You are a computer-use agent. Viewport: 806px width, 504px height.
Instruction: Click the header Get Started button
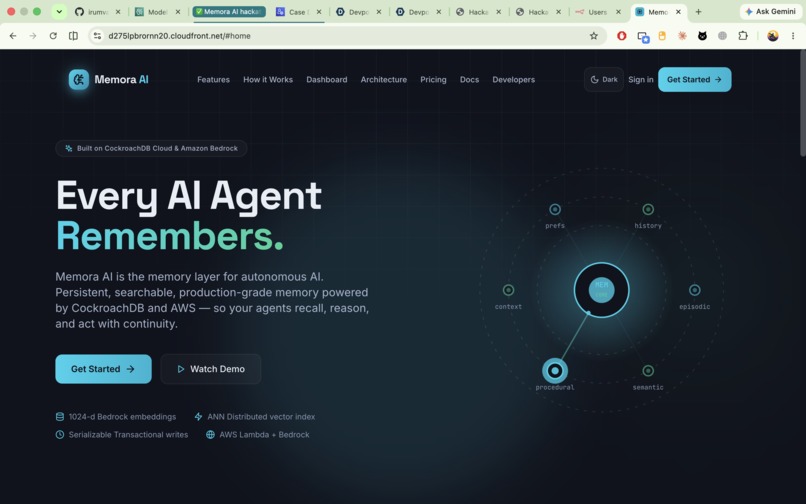pos(694,80)
